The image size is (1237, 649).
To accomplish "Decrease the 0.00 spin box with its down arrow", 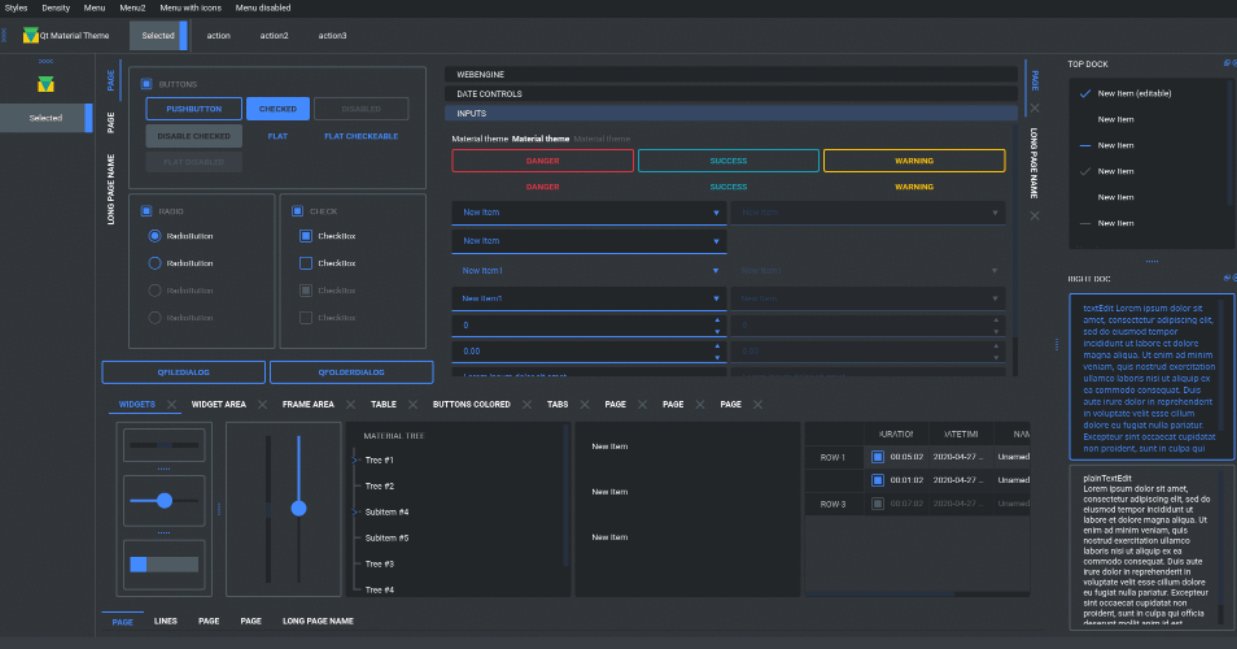I will pyautogui.click(x=717, y=357).
